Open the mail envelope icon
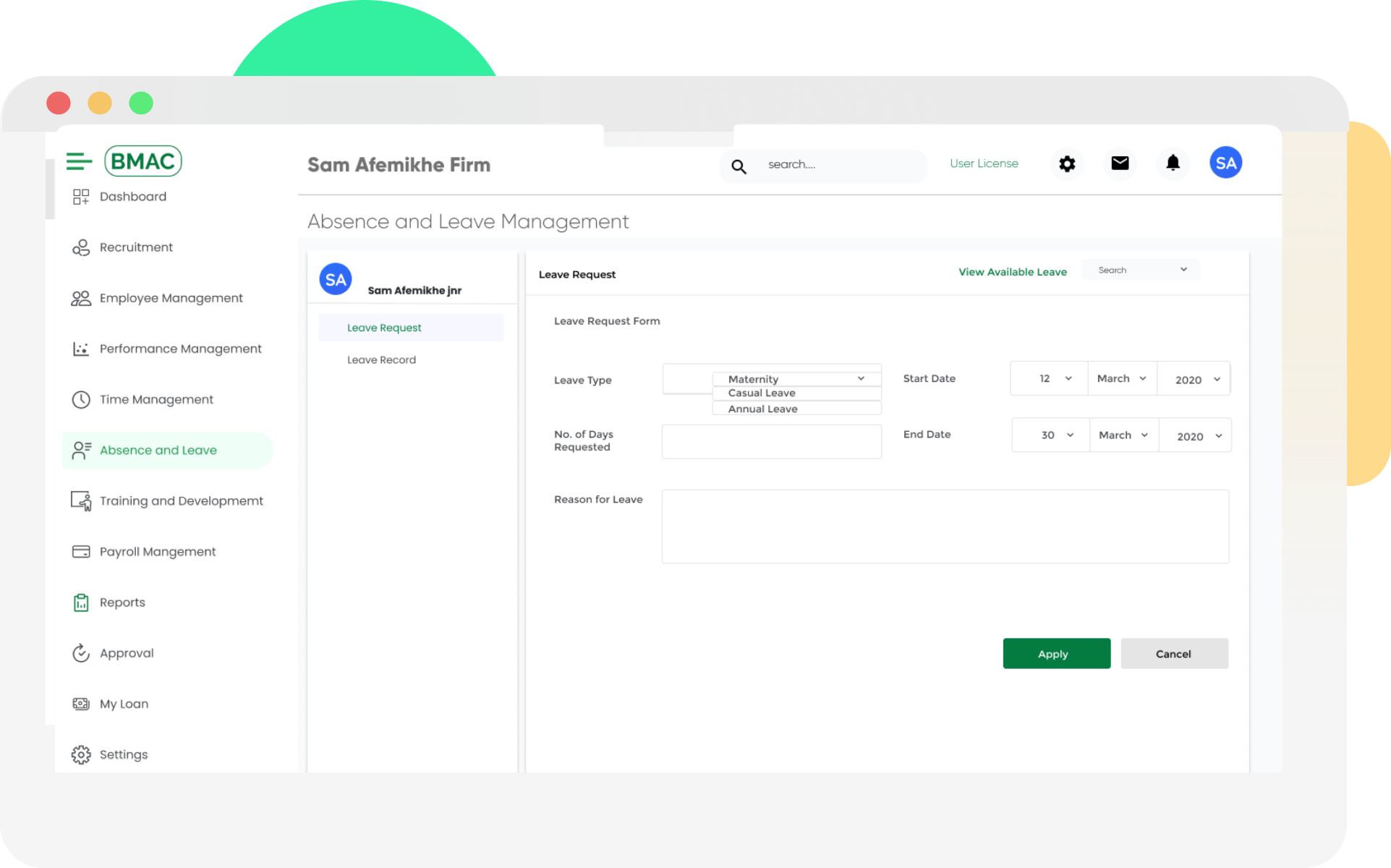Image resolution: width=1391 pixels, height=868 pixels. point(1120,163)
